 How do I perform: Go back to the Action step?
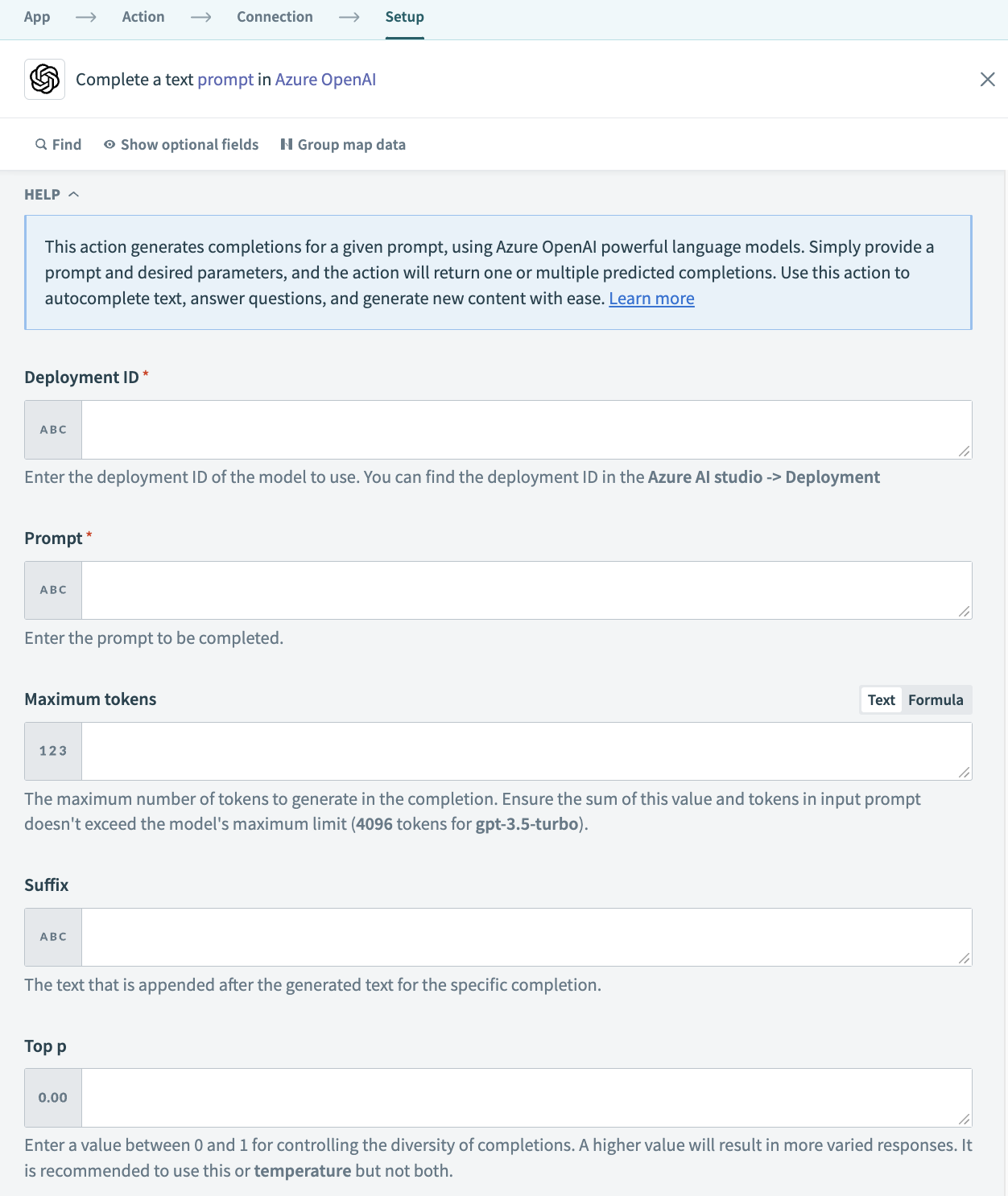click(143, 16)
